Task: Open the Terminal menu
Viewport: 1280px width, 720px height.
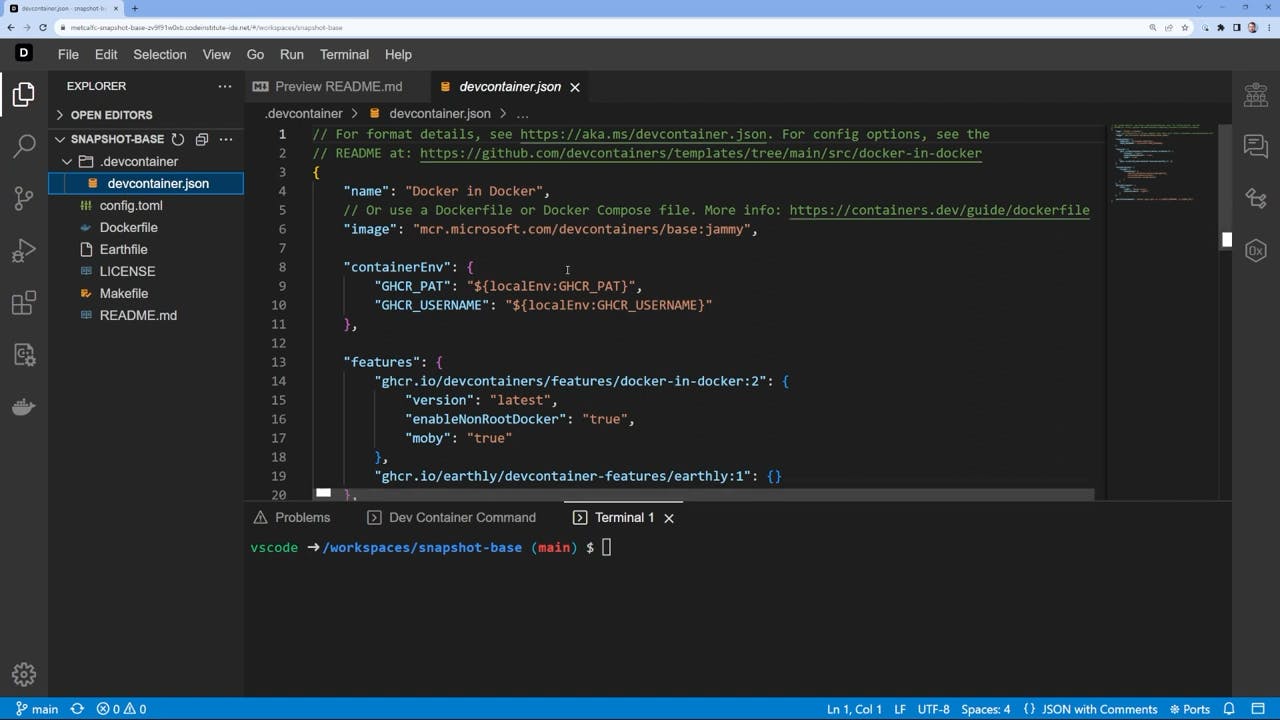Action: coord(344,54)
